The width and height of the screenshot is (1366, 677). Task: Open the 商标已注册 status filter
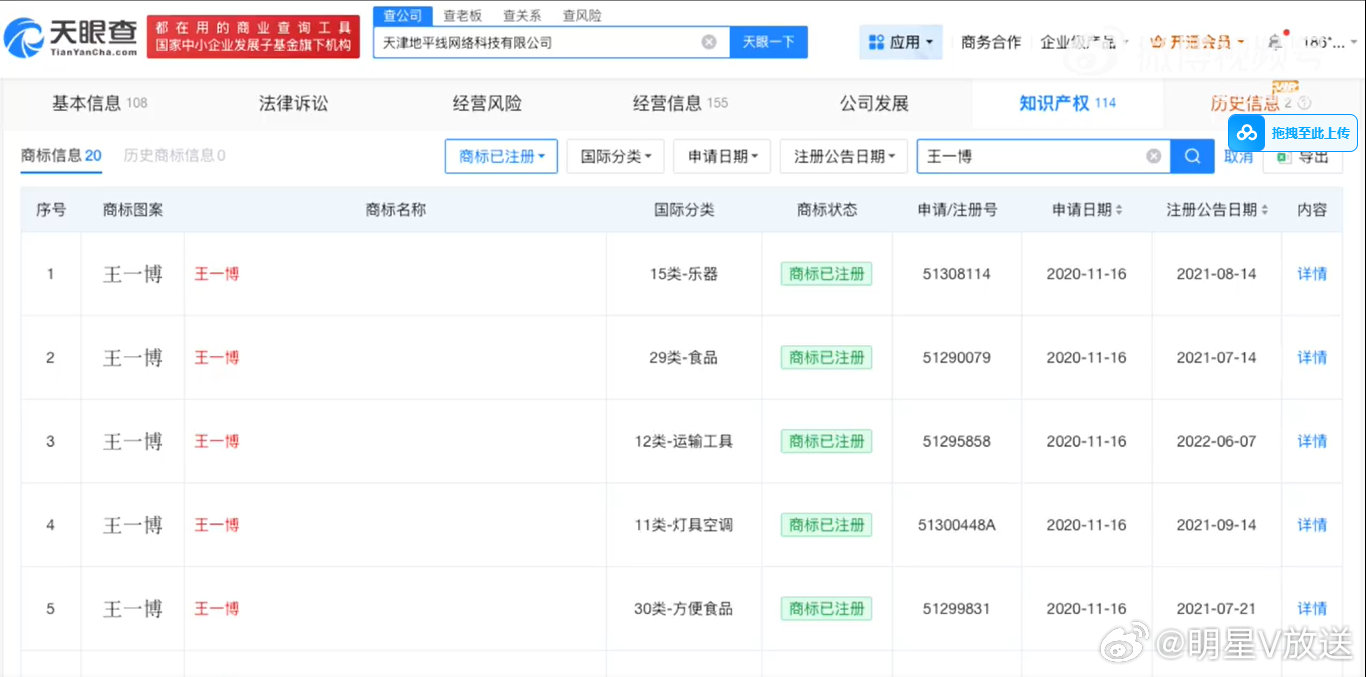point(501,156)
